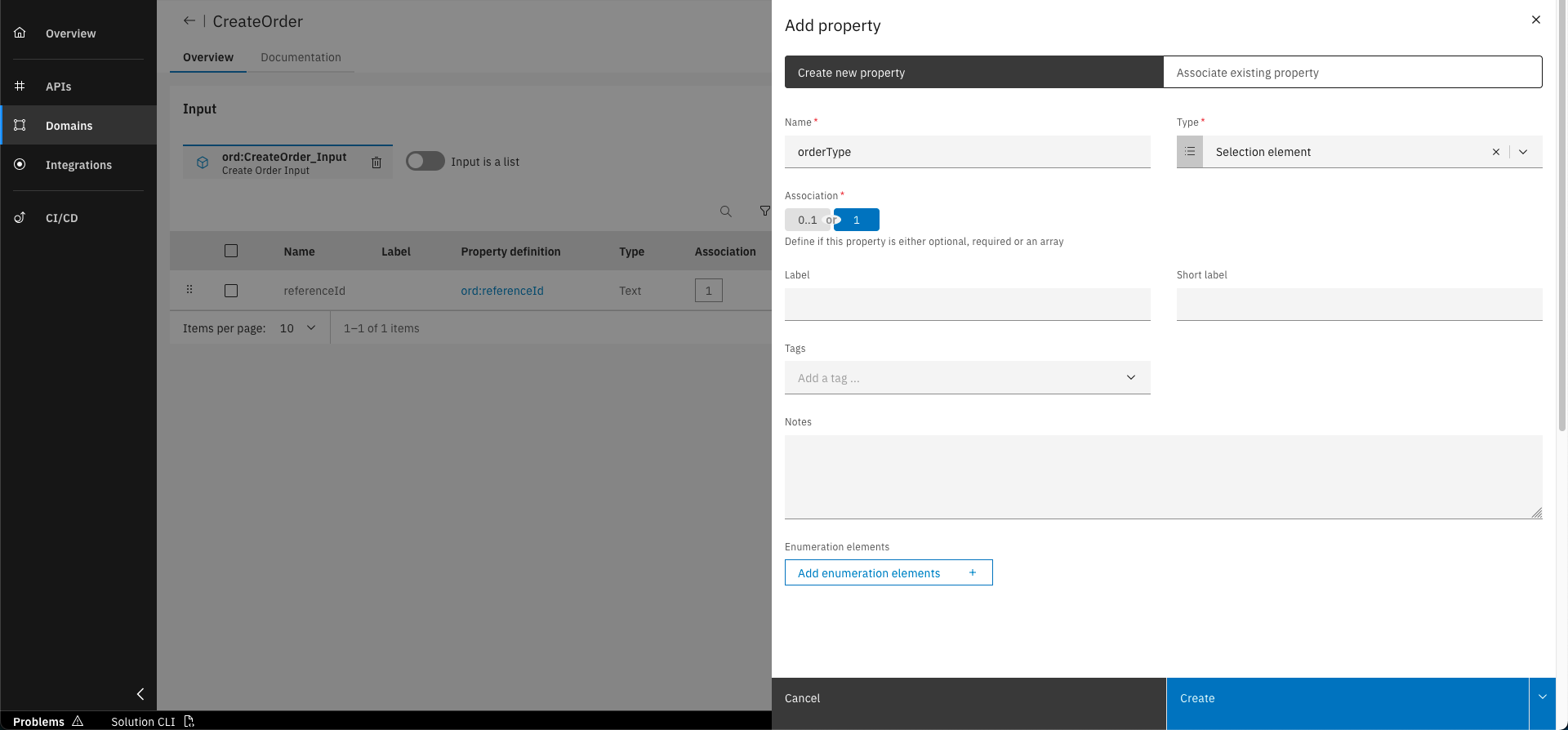This screenshot has width=1568, height=730.
Task: Open the ord:referenceId link
Action: (502, 291)
